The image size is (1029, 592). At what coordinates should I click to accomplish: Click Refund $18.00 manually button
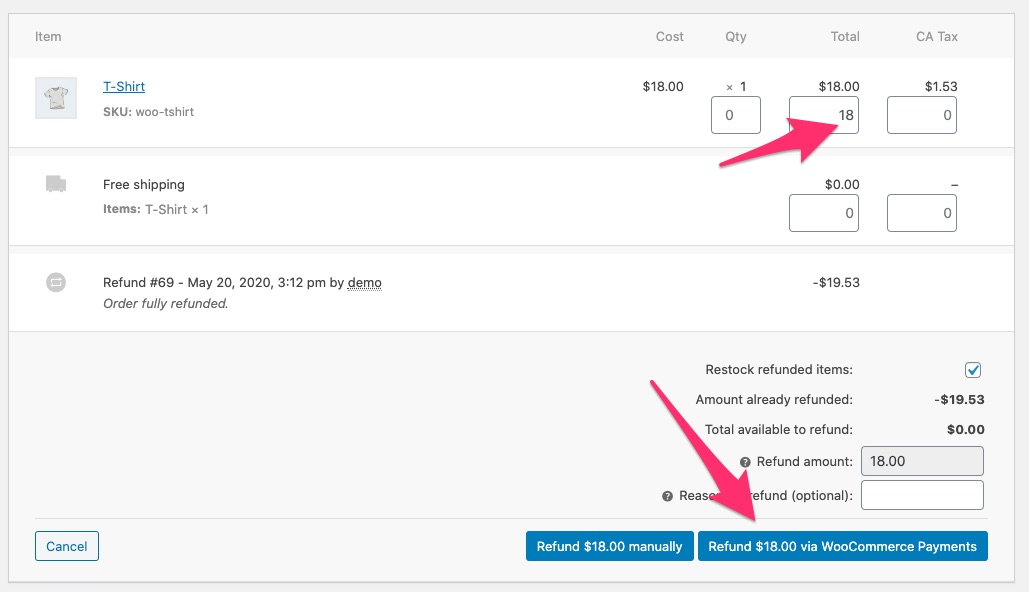click(609, 546)
